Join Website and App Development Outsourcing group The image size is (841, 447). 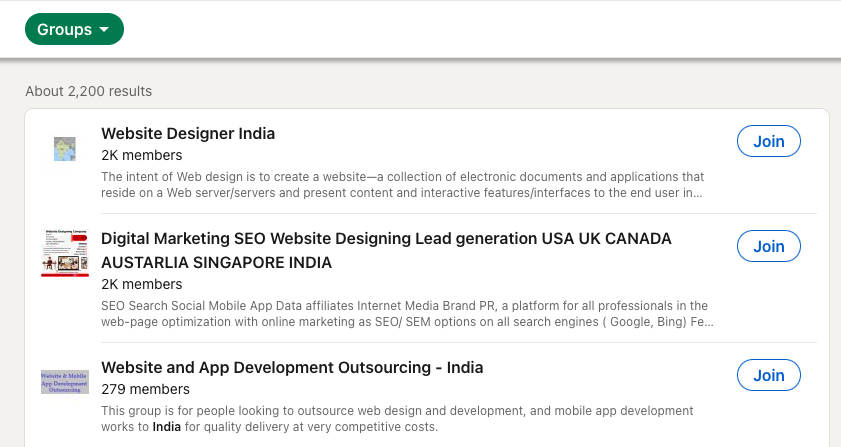(768, 375)
